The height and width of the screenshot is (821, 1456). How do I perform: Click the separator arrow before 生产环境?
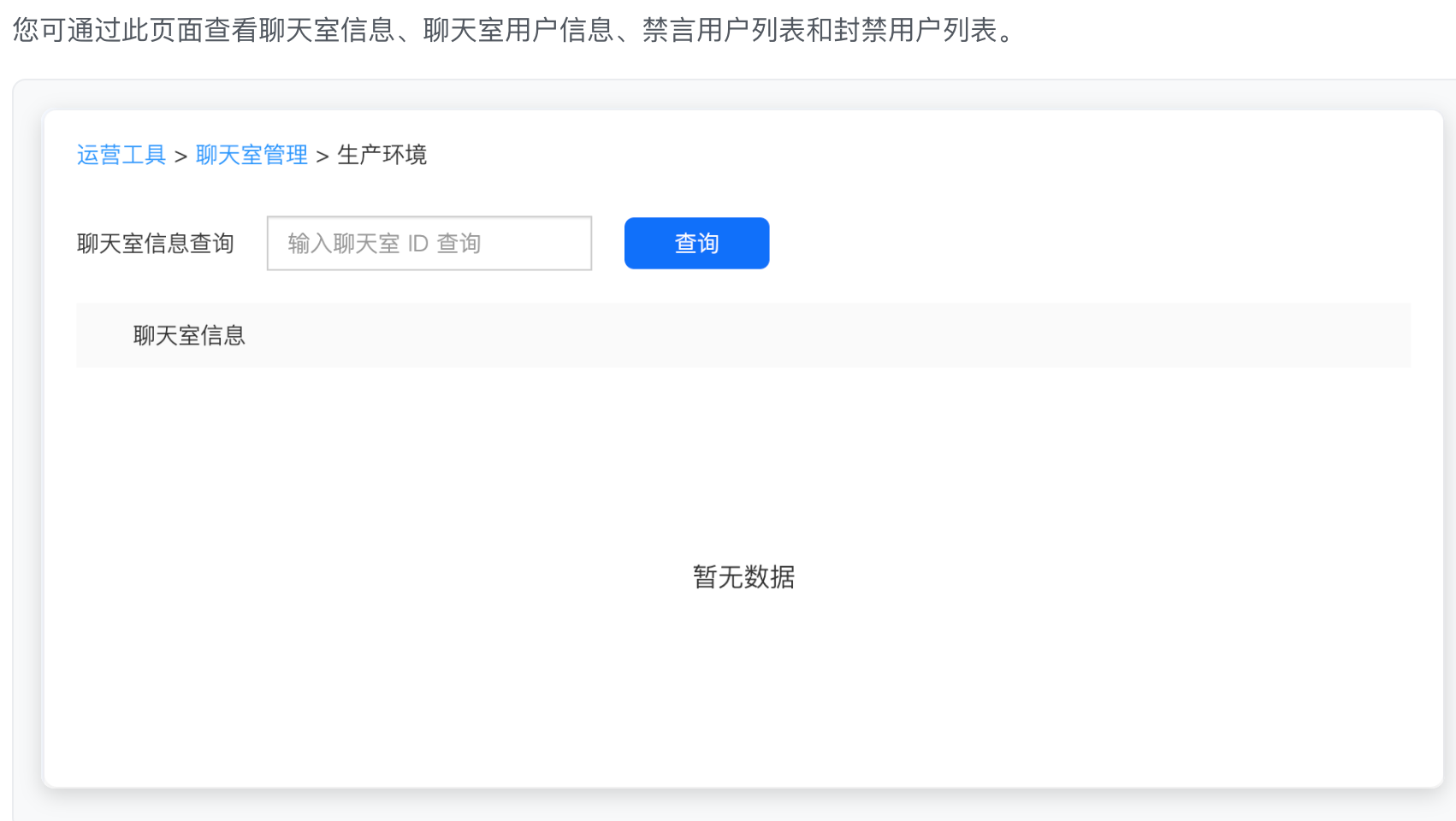[x=323, y=156]
